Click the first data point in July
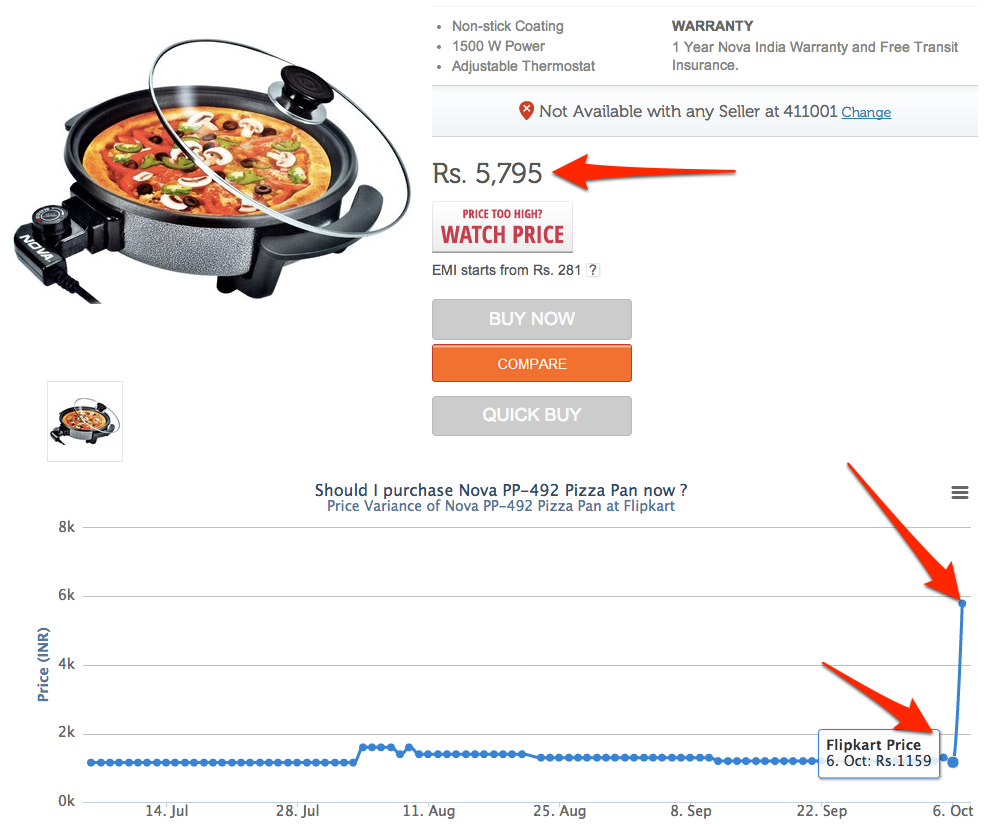Screen dimensions: 997x828 [x=91, y=762]
